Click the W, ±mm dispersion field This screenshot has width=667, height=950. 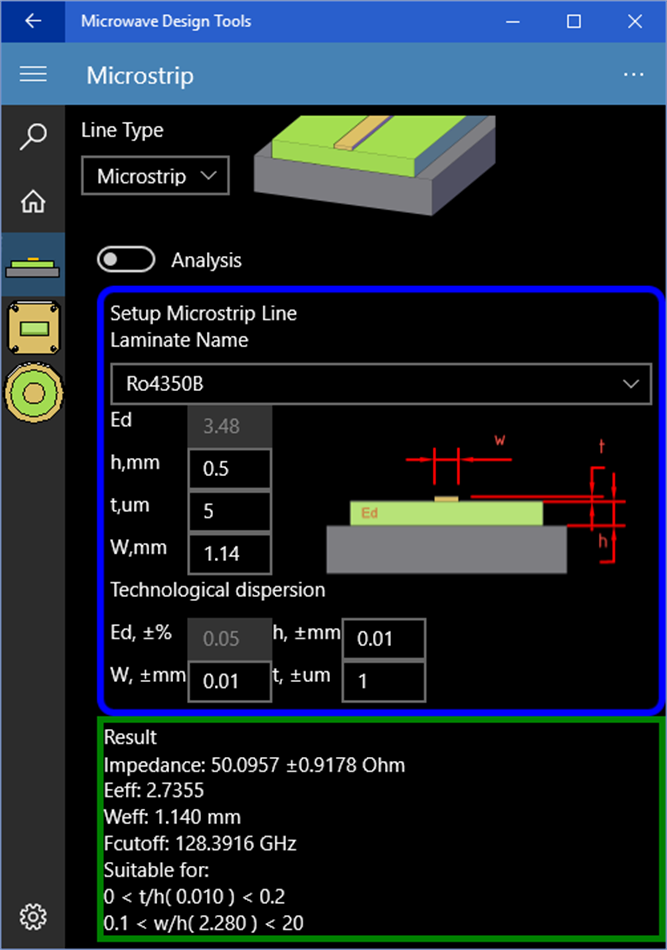point(230,681)
